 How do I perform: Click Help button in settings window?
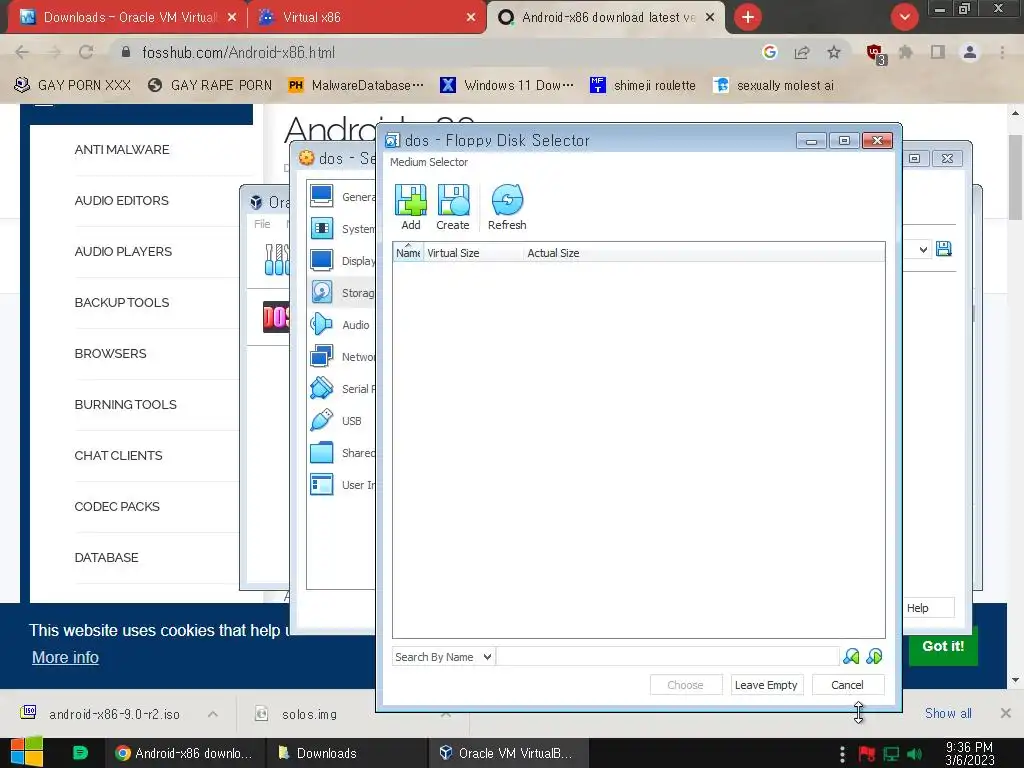928,607
